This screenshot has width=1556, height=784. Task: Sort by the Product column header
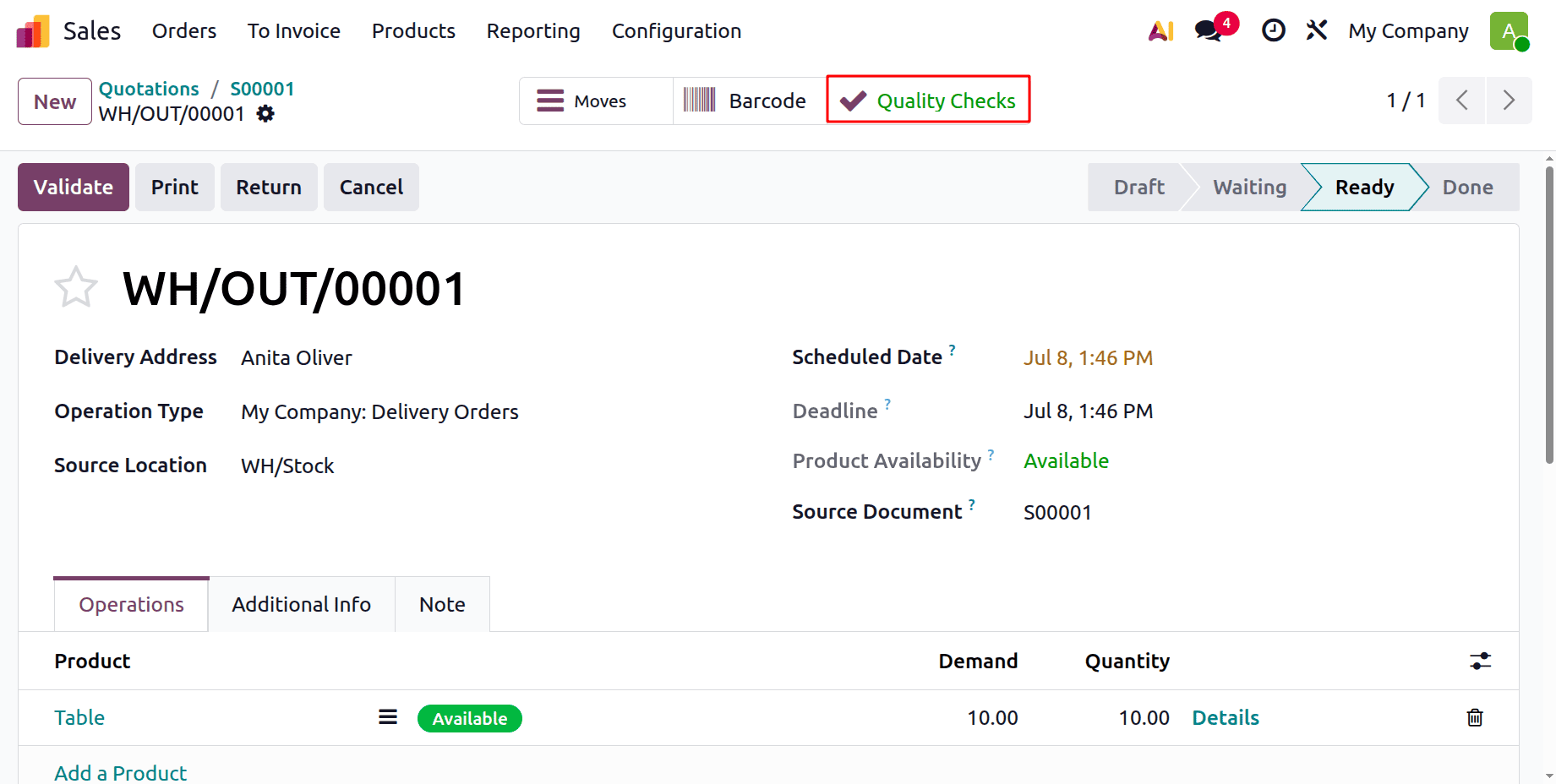point(92,661)
